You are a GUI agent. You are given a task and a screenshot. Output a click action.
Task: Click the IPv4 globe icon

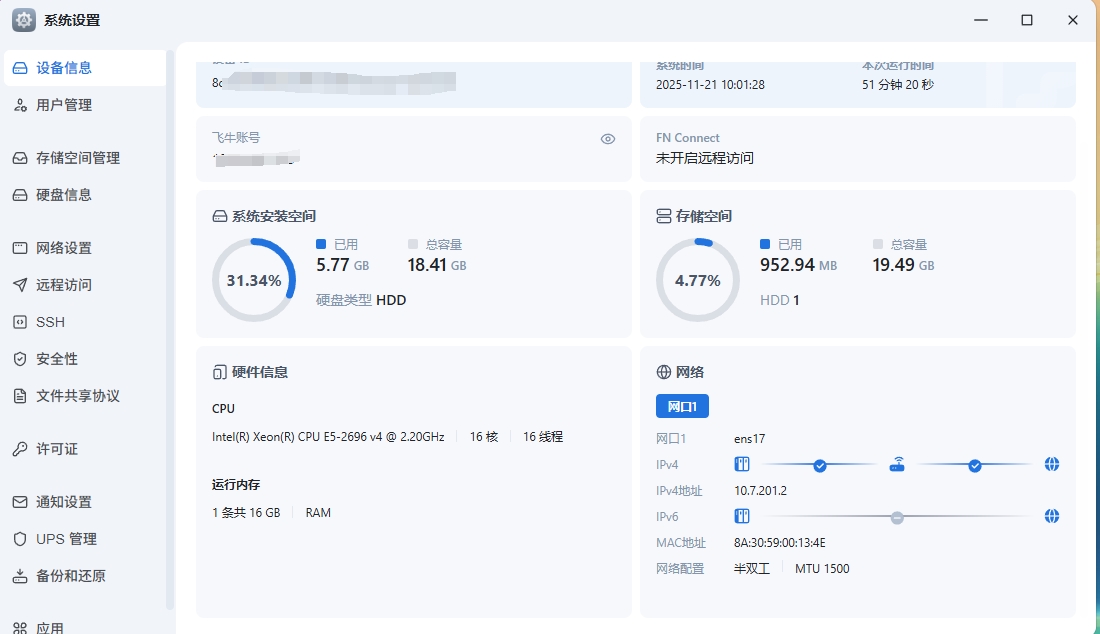(x=1051, y=464)
